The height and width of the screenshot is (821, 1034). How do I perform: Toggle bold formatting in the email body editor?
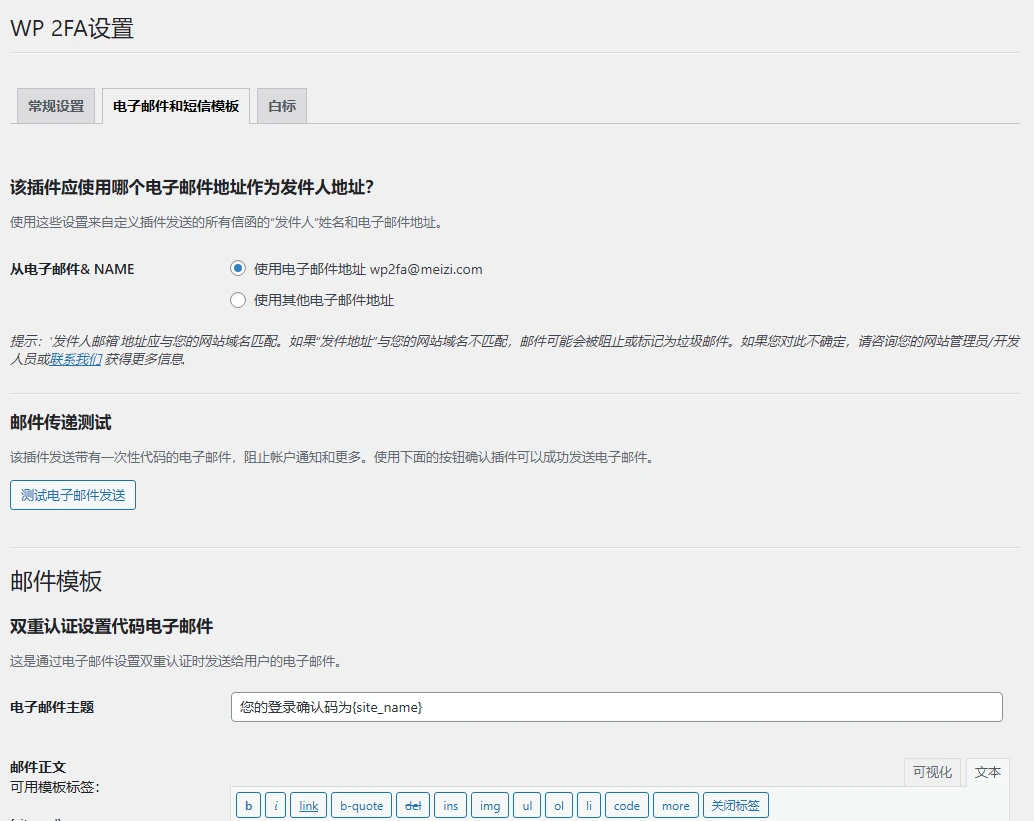point(248,805)
